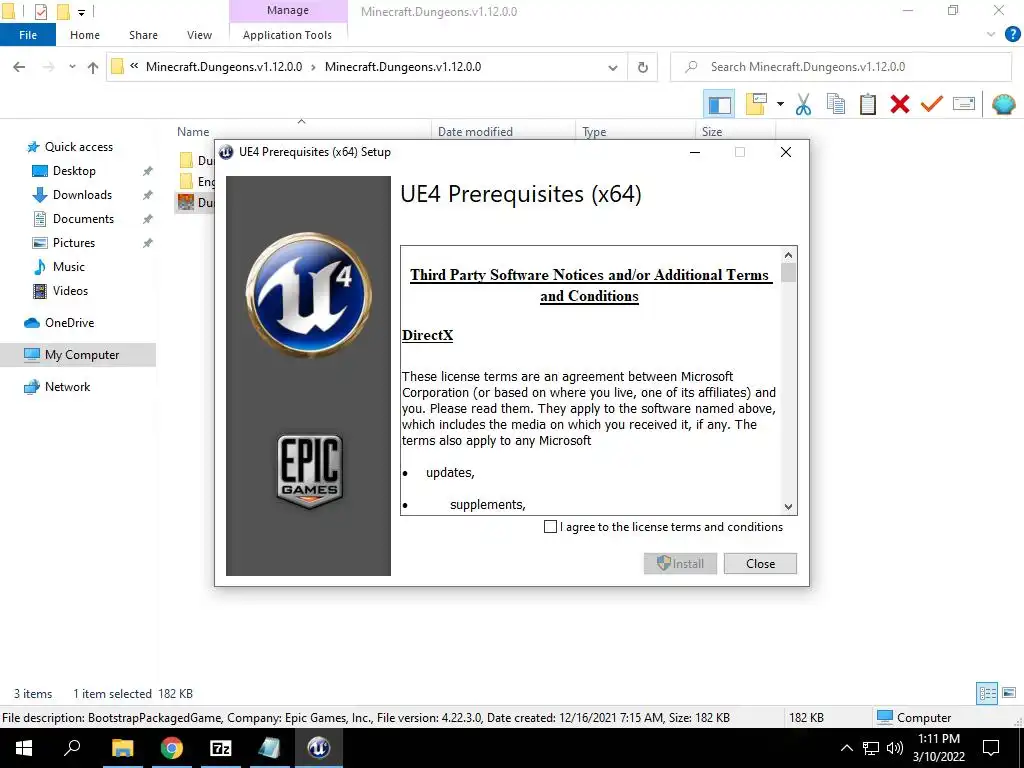Sort by the Size column header
The height and width of the screenshot is (768, 1024).
(x=712, y=132)
